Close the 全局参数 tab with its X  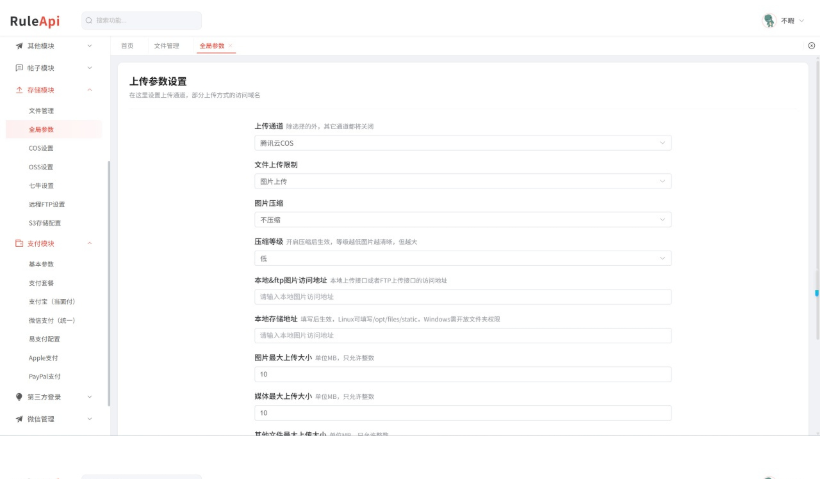click(x=230, y=46)
